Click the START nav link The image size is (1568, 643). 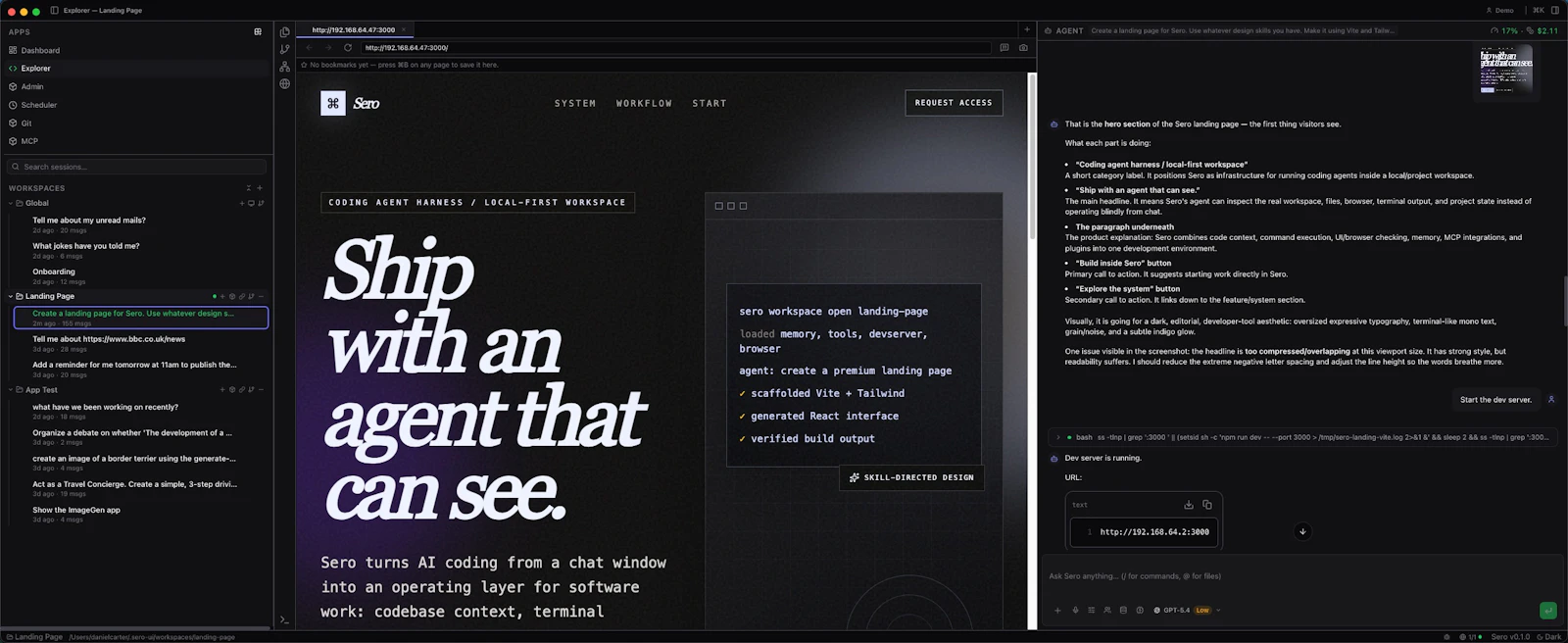tap(710, 103)
